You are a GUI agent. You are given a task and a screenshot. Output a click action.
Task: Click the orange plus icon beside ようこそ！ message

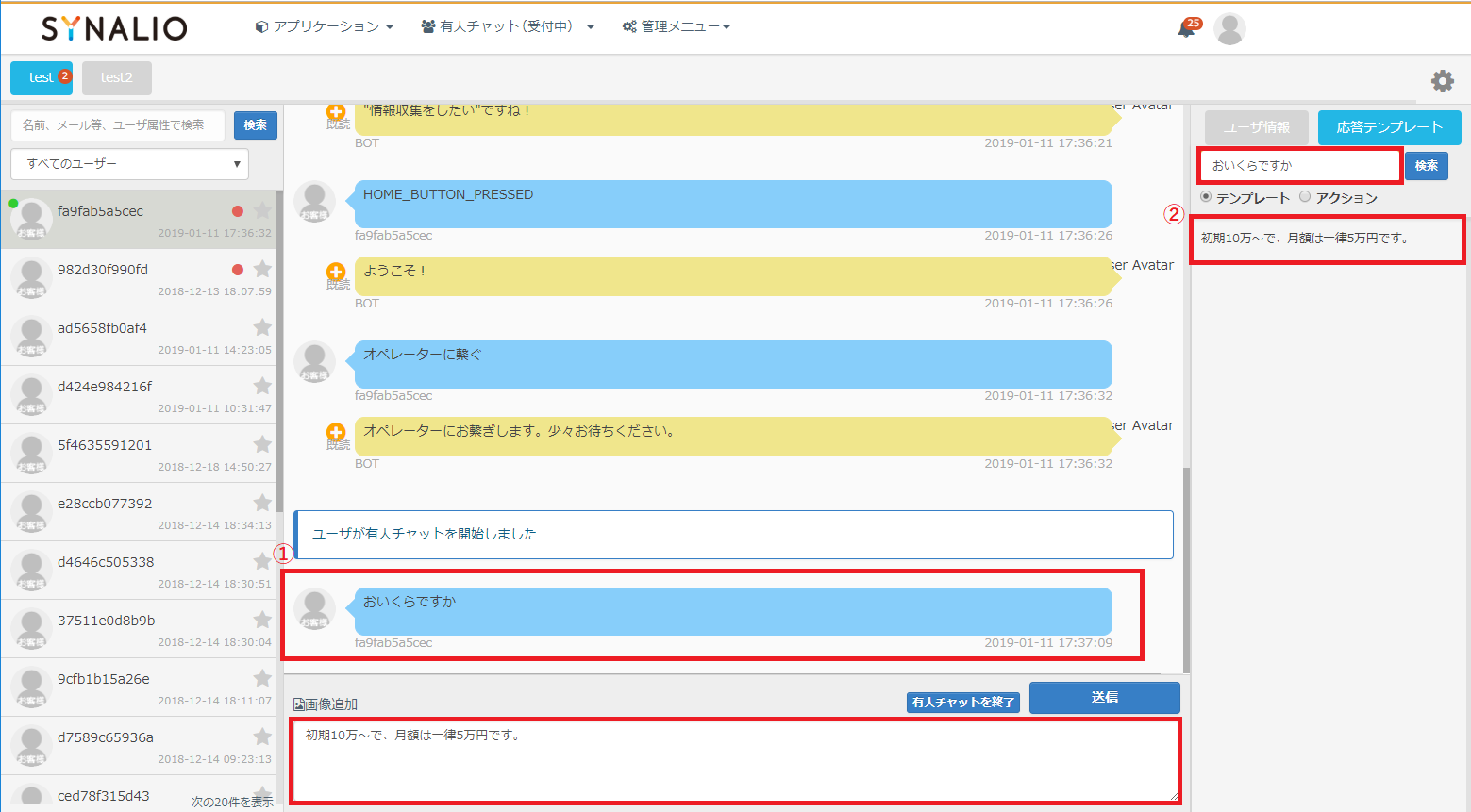tap(336, 273)
